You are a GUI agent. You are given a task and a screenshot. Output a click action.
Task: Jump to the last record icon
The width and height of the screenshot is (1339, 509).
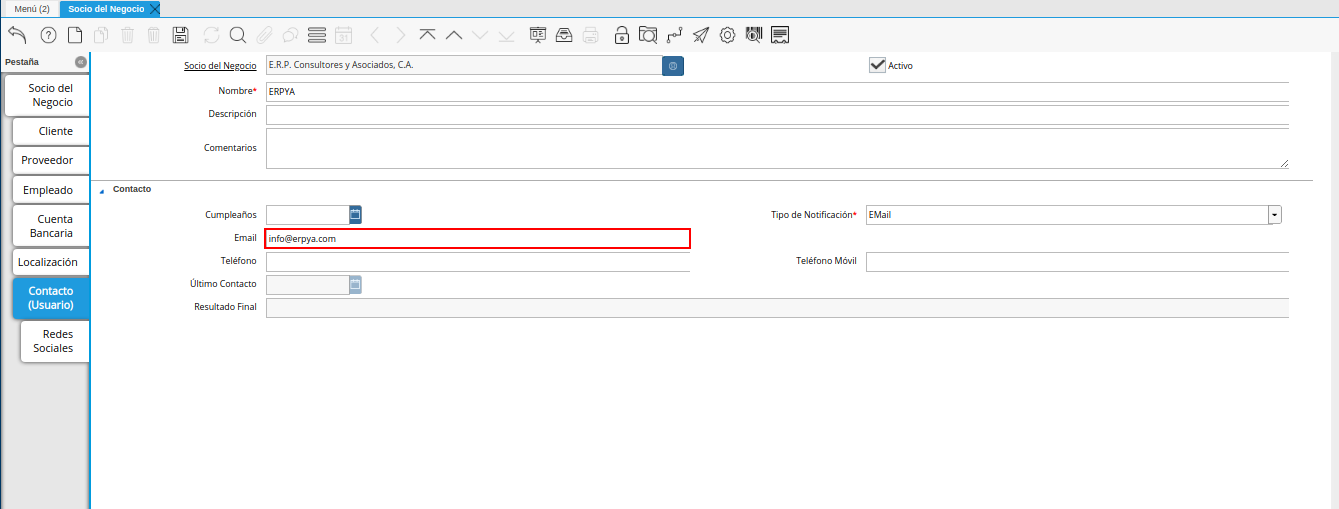coord(506,36)
